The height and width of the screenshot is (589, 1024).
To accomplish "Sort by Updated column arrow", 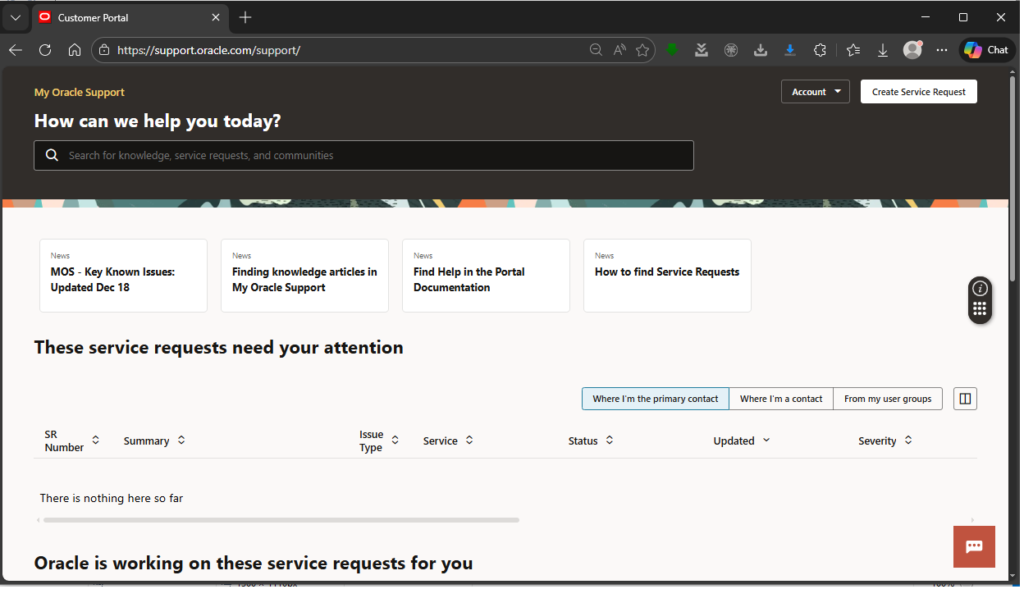I will coord(767,441).
